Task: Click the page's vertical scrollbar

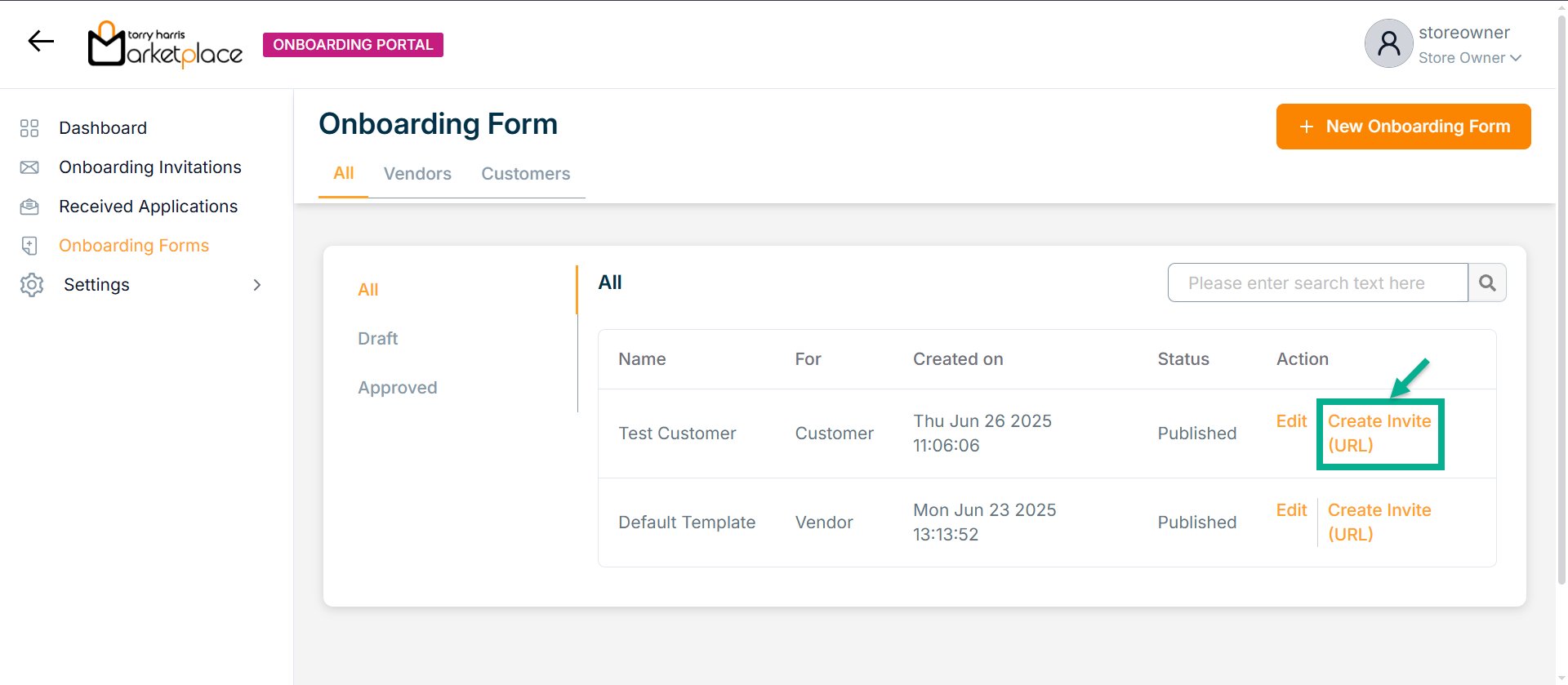Action: (1561, 327)
